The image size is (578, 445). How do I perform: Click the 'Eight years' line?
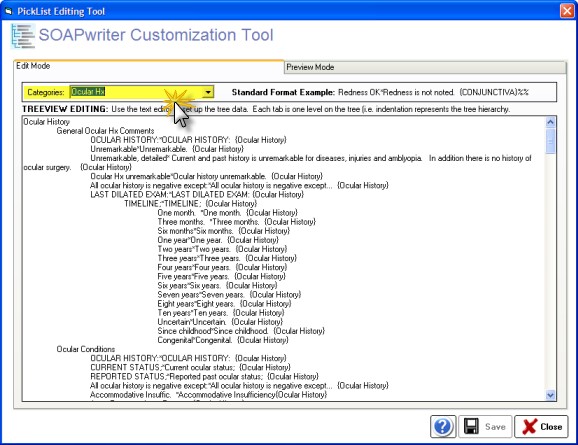click(x=224, y=304)
